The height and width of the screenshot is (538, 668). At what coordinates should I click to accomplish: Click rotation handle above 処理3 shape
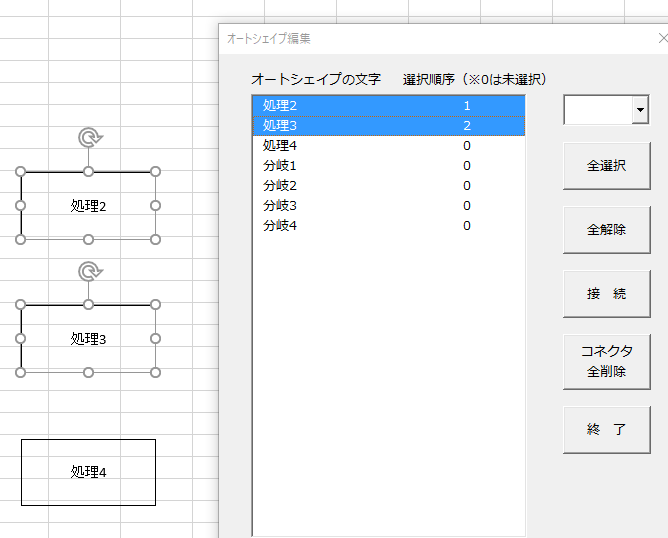[89, 271]
